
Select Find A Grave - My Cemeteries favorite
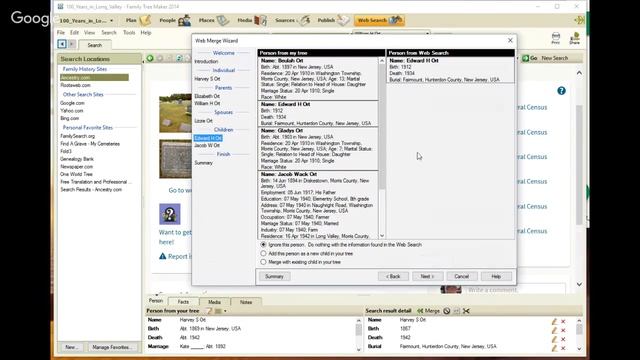click(x=90, y=144)
